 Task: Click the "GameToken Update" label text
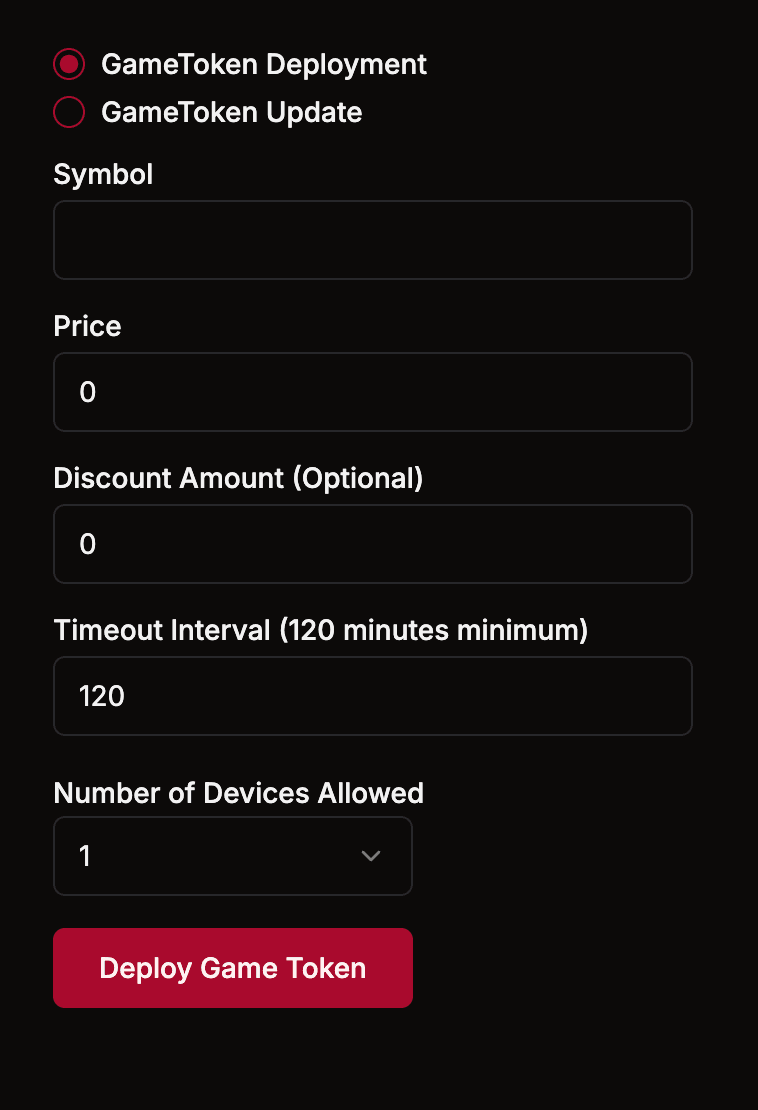pos(231,113)
